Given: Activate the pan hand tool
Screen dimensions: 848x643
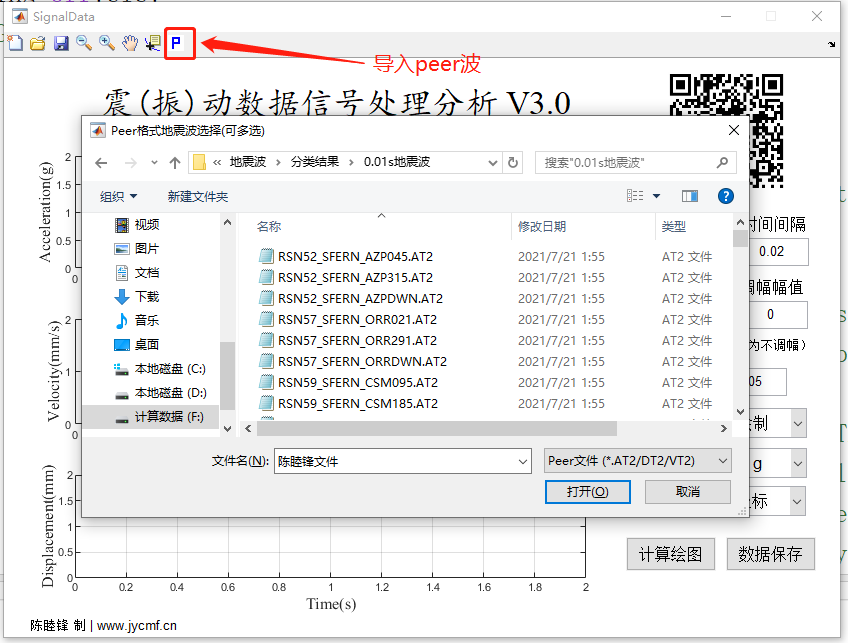Looking at the screenshot, I should coord(128,44).
